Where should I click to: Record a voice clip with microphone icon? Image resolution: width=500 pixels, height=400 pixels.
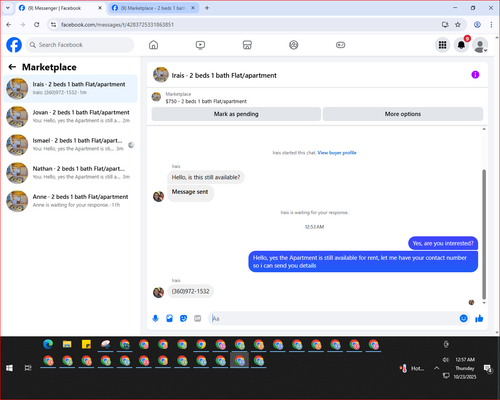(155, 318)
